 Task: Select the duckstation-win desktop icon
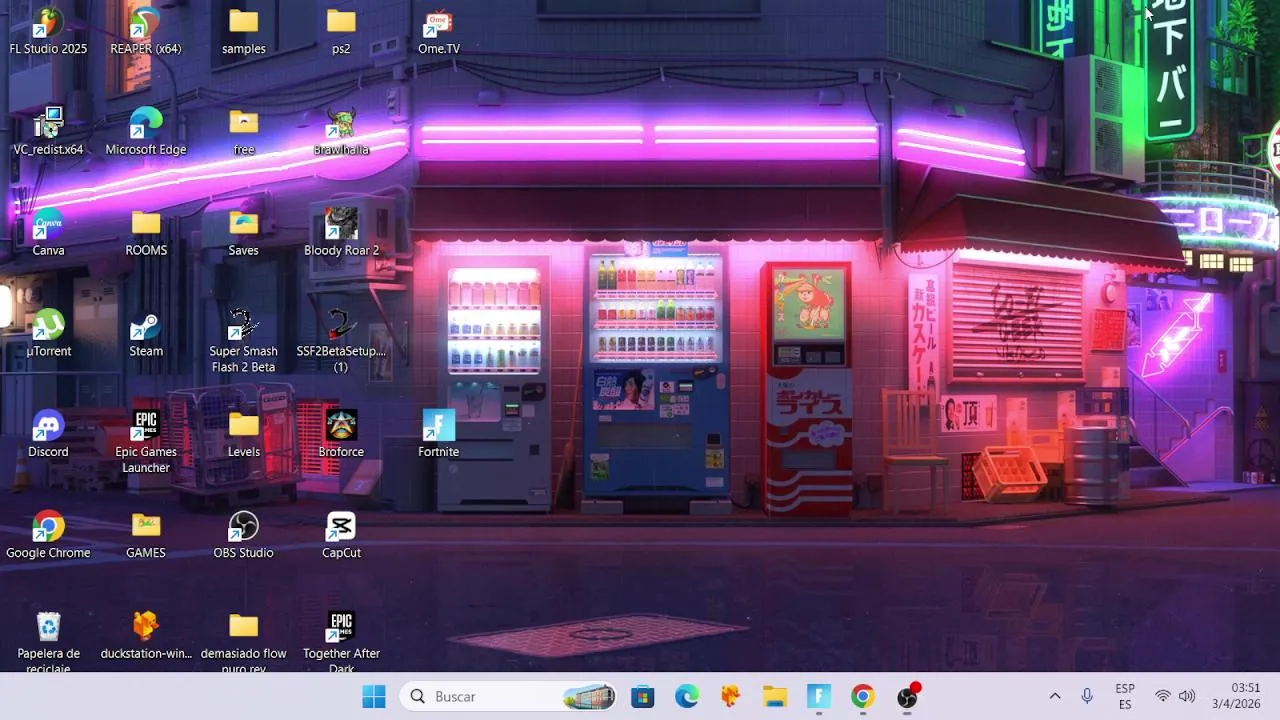click(146, 636)
